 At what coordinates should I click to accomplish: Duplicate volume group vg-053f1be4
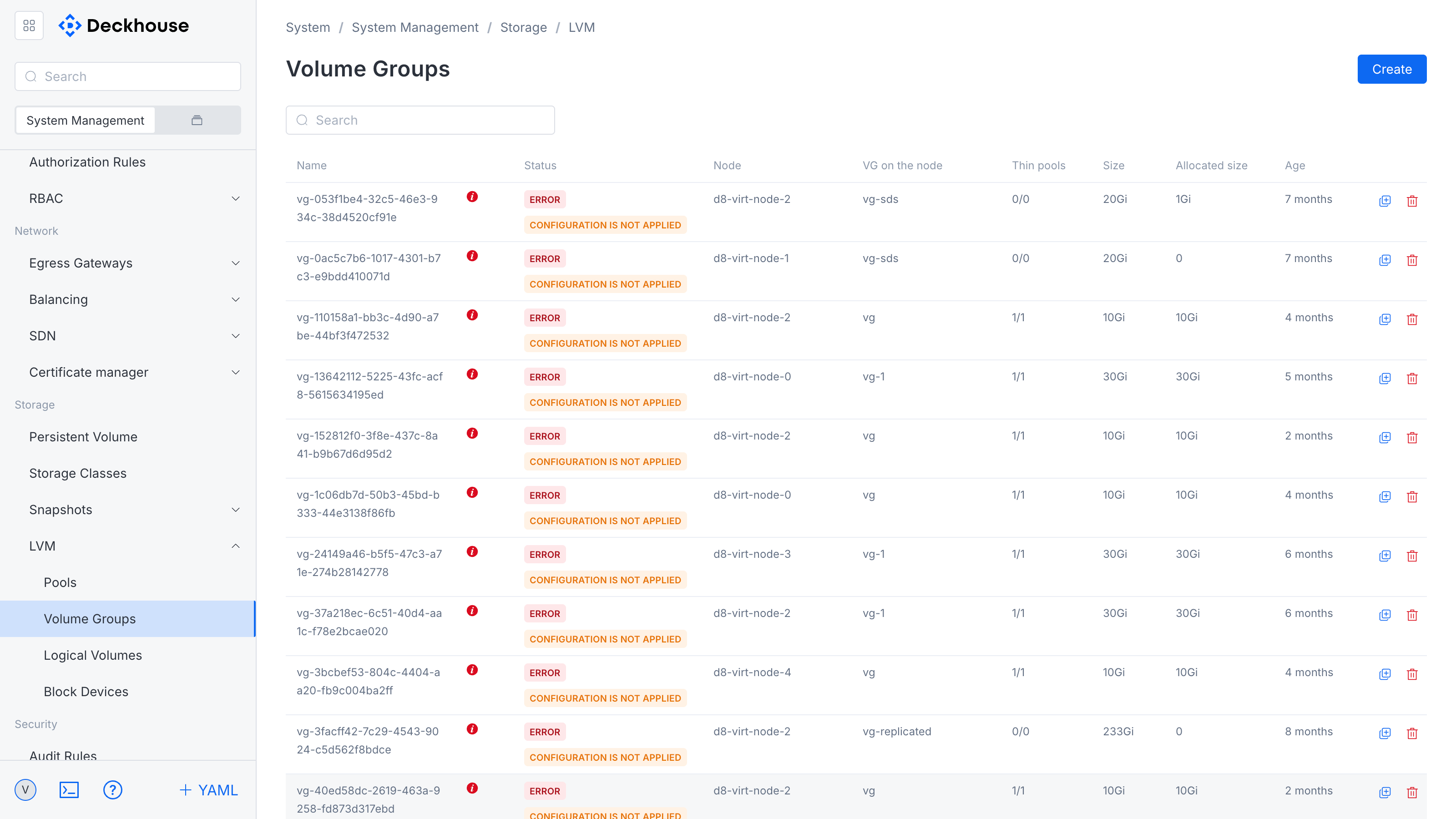click(x=1385, y=201)
